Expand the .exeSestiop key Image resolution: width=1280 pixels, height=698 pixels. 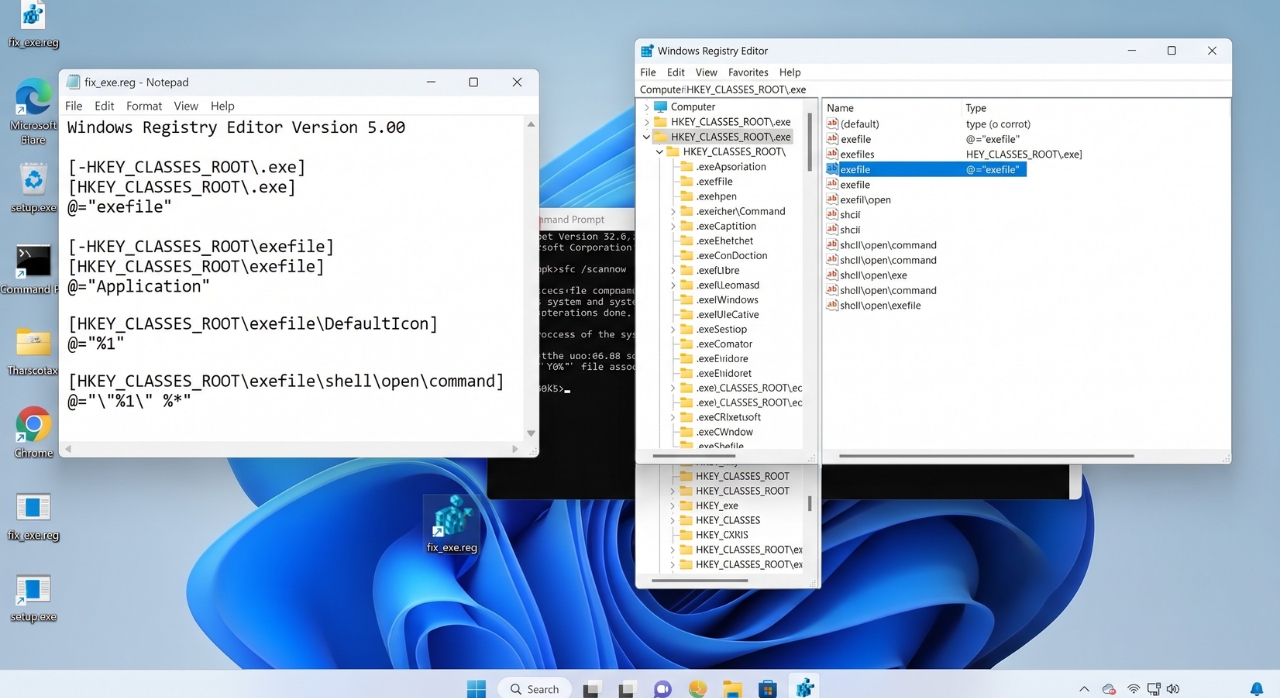(673, 329)
